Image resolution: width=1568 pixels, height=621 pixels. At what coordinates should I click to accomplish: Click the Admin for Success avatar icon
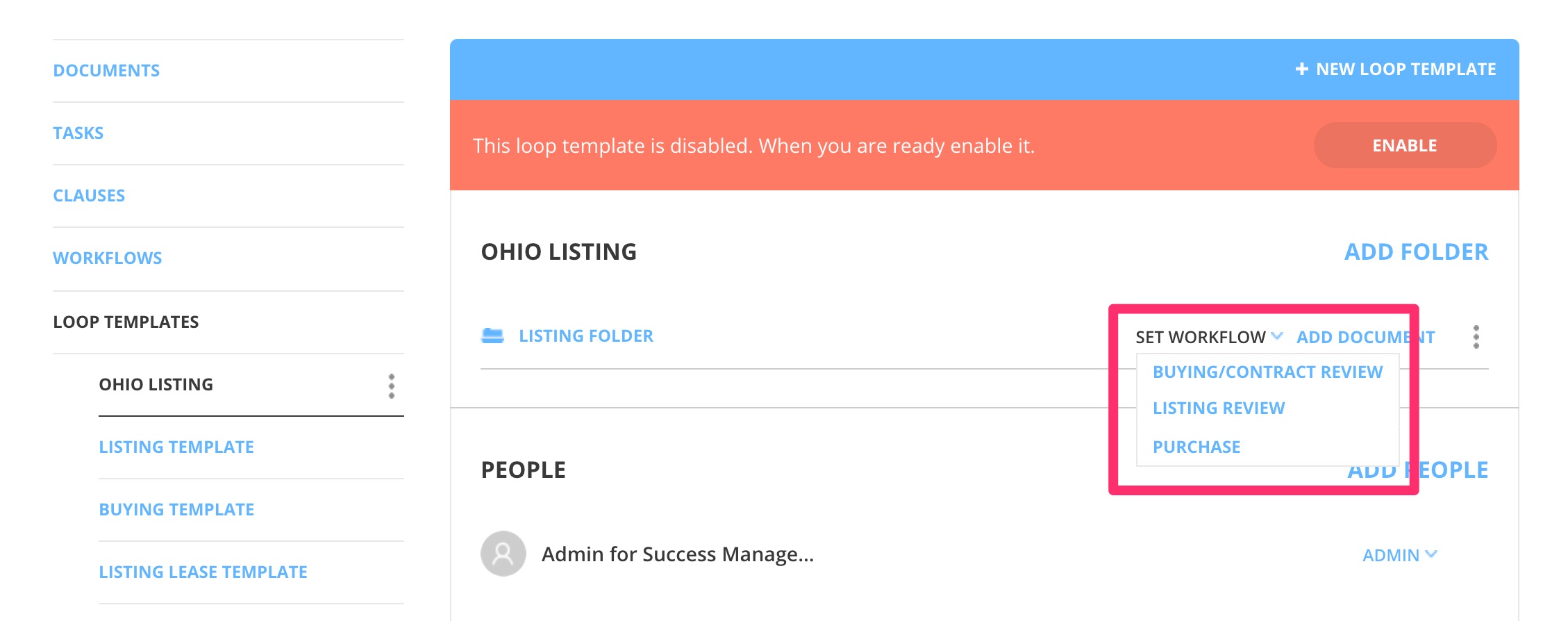503,554
